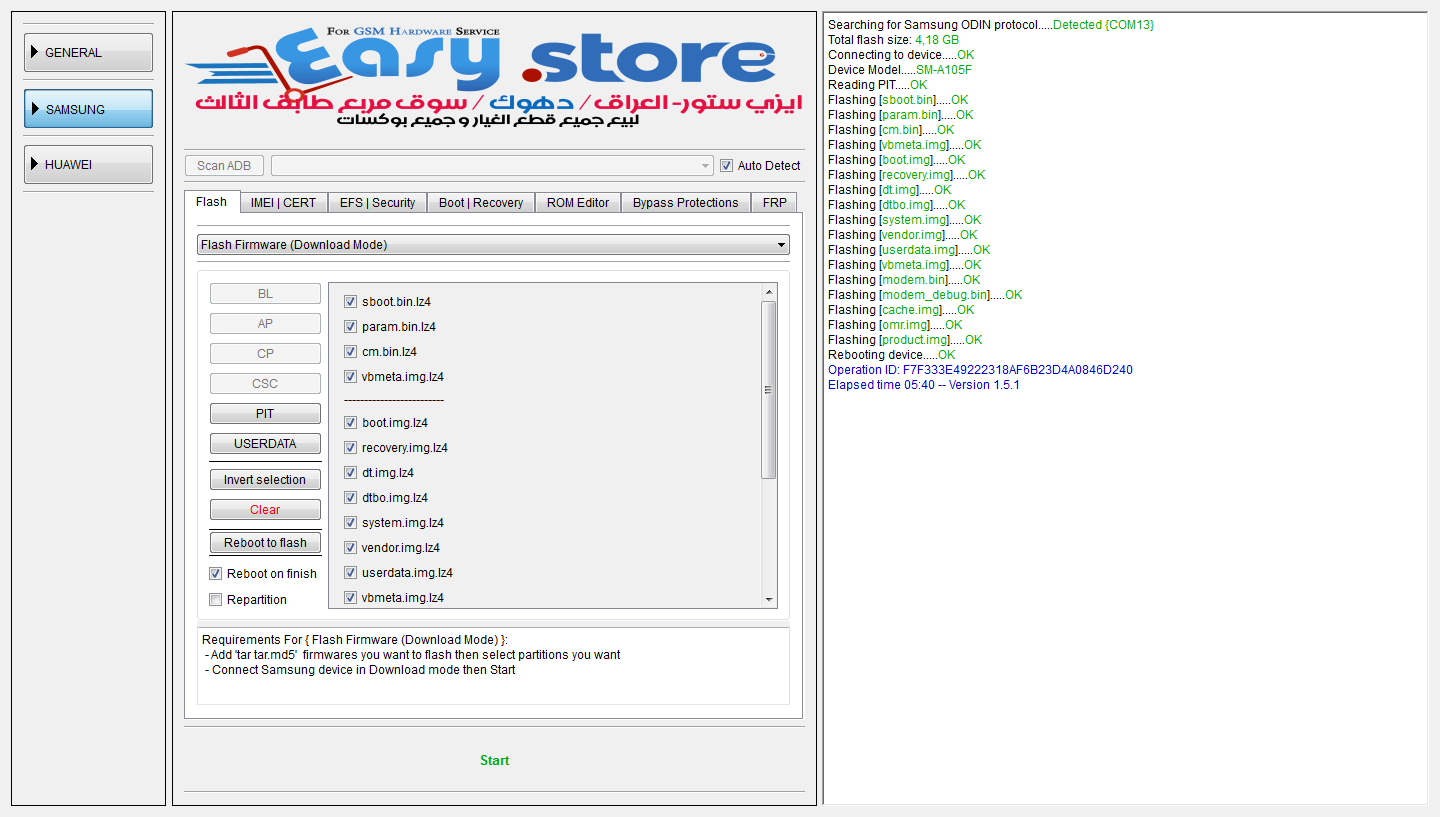This screenshot has width=1440, height=817.
Task: Uncheck param.bin.lz4 partition
Action: tap(350, 327)
